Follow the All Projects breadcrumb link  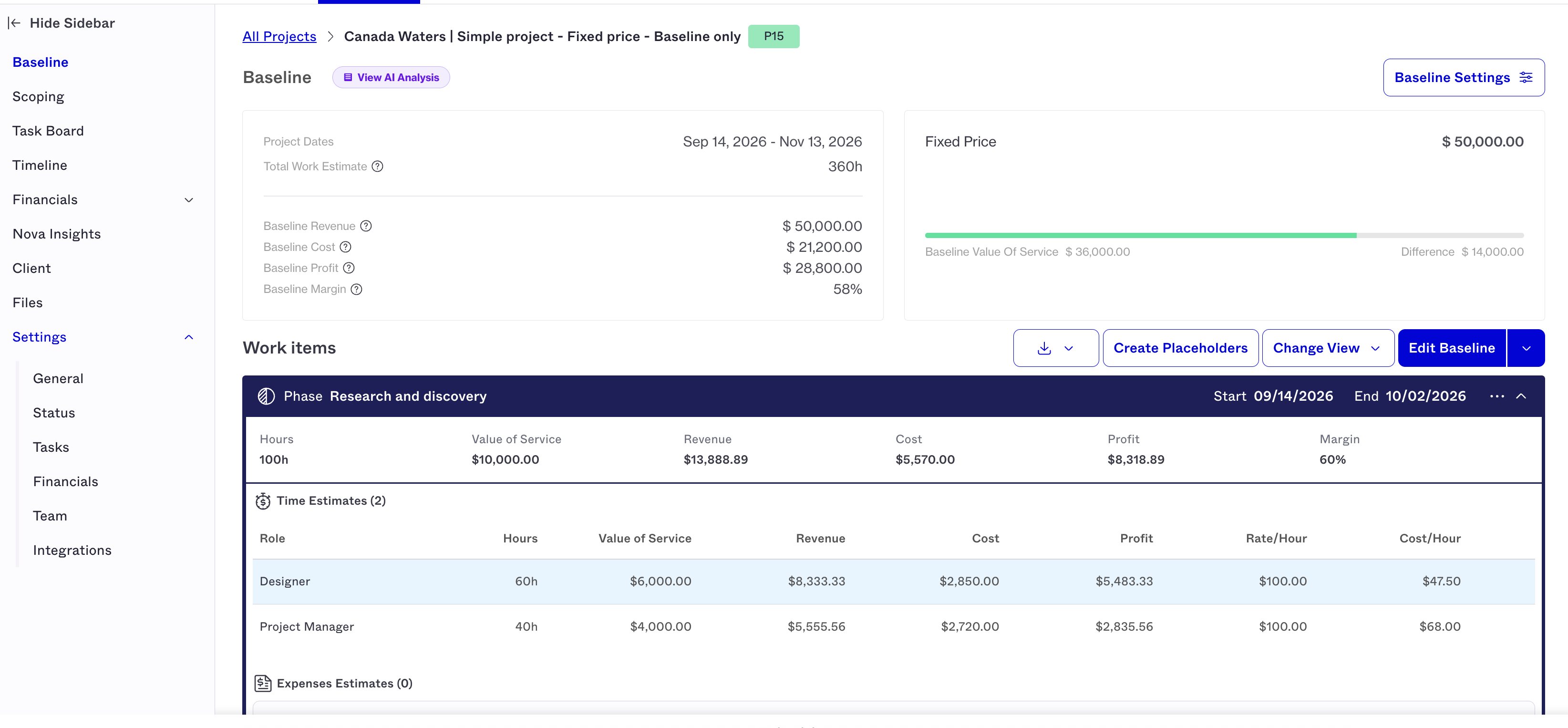pyautogui.click(x=279, y=37)
